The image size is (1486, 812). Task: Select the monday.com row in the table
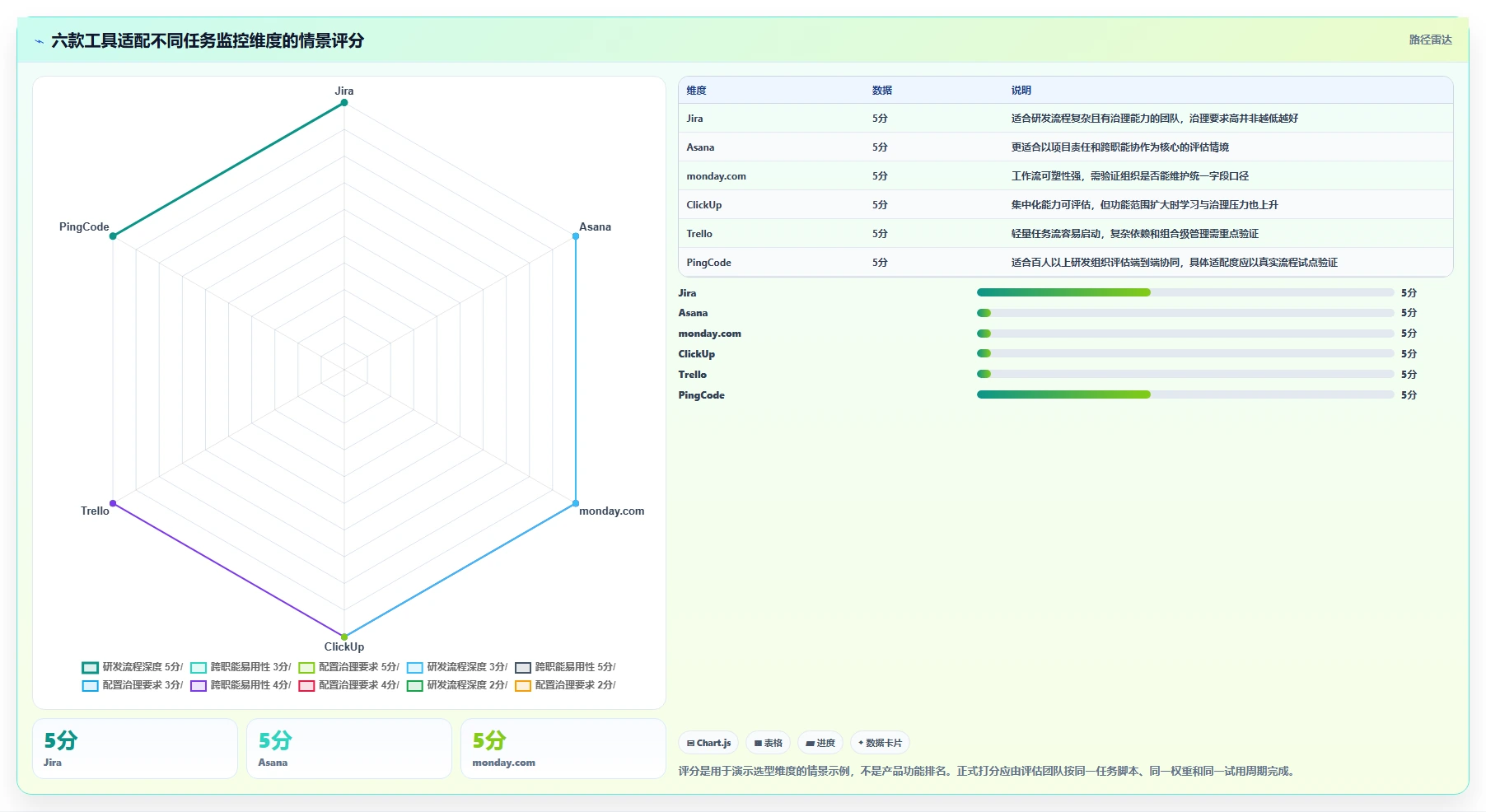pos(1066,176)
